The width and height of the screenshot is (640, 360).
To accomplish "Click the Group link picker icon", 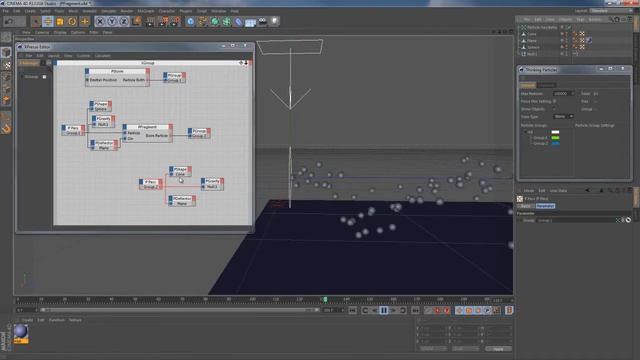I will tap(628, 220).
